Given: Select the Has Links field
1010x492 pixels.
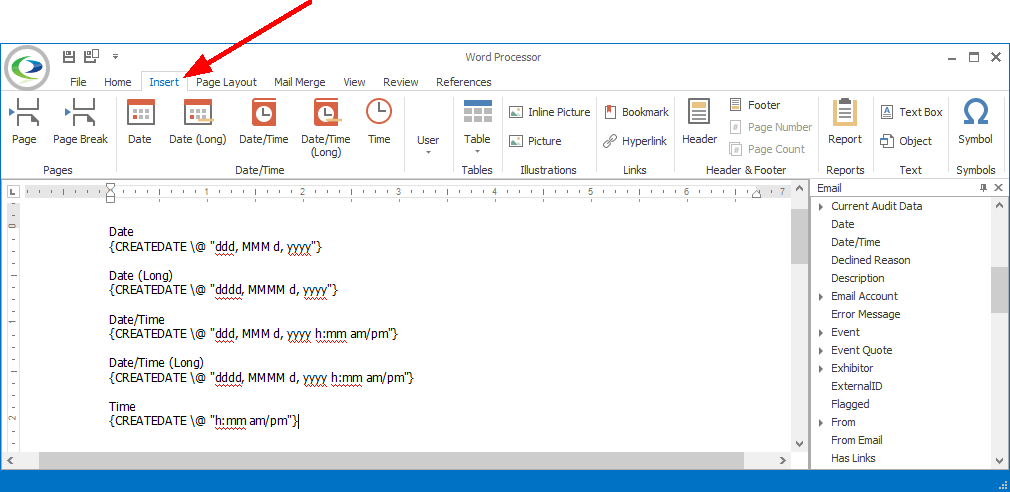Looking at the screenshot, I should pyautogui.click(x=853, y=459).
